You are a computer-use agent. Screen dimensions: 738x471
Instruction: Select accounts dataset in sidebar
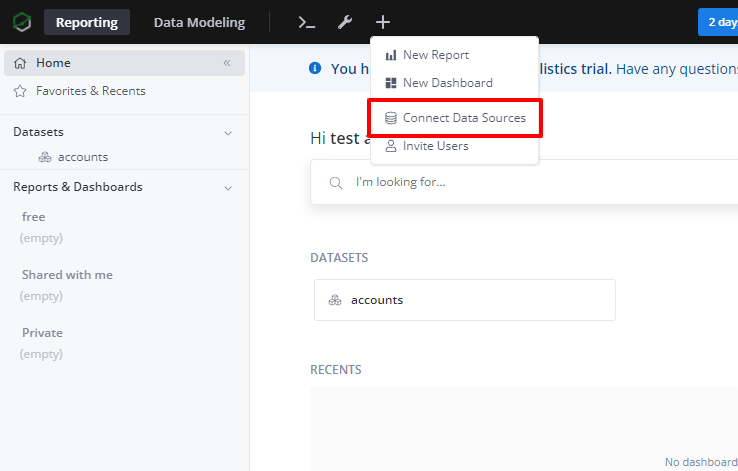pyautogui.click(x=82, y=157)
